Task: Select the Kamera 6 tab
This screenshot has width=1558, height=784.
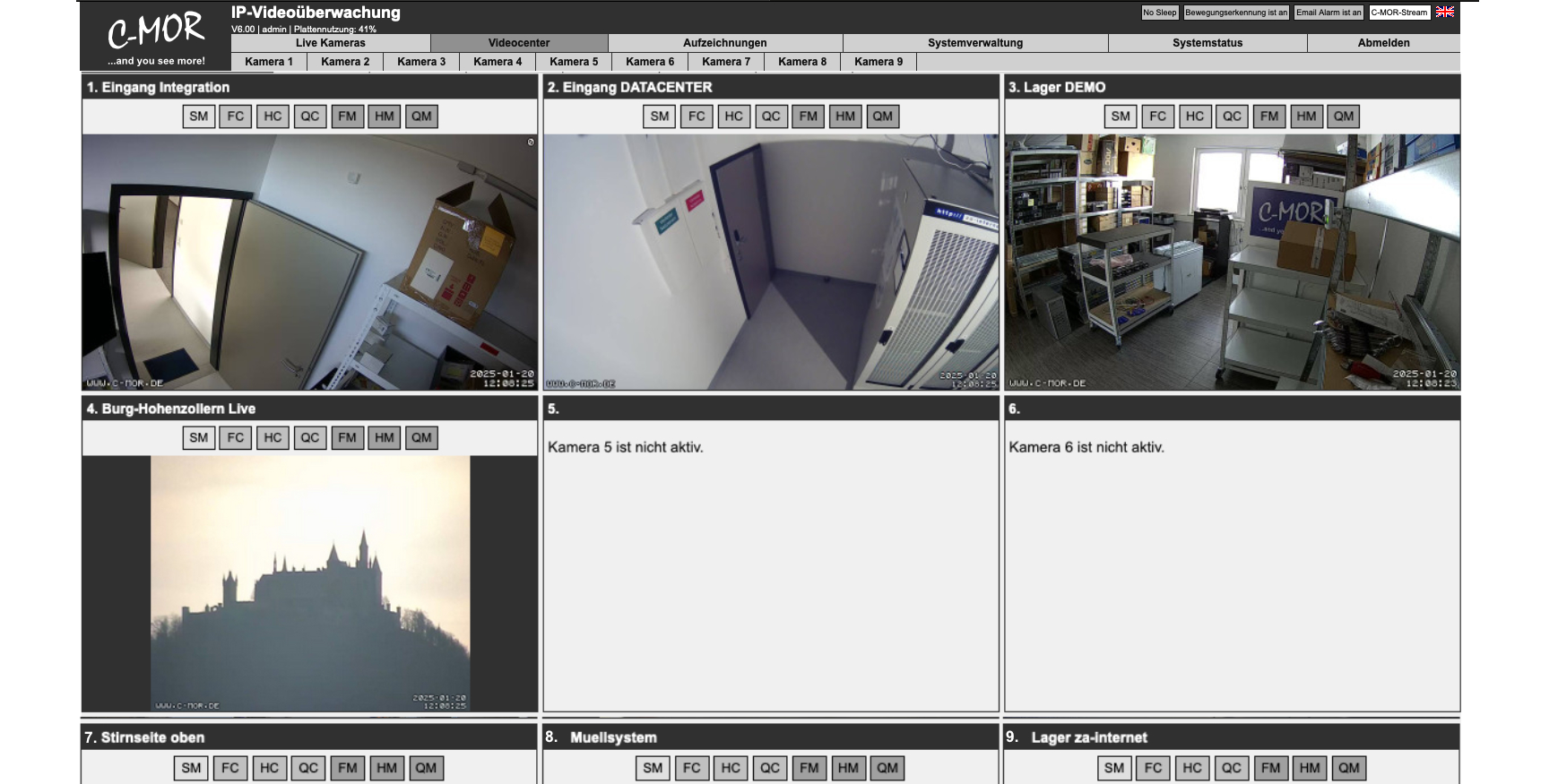Action: click(x=650, y=62)
